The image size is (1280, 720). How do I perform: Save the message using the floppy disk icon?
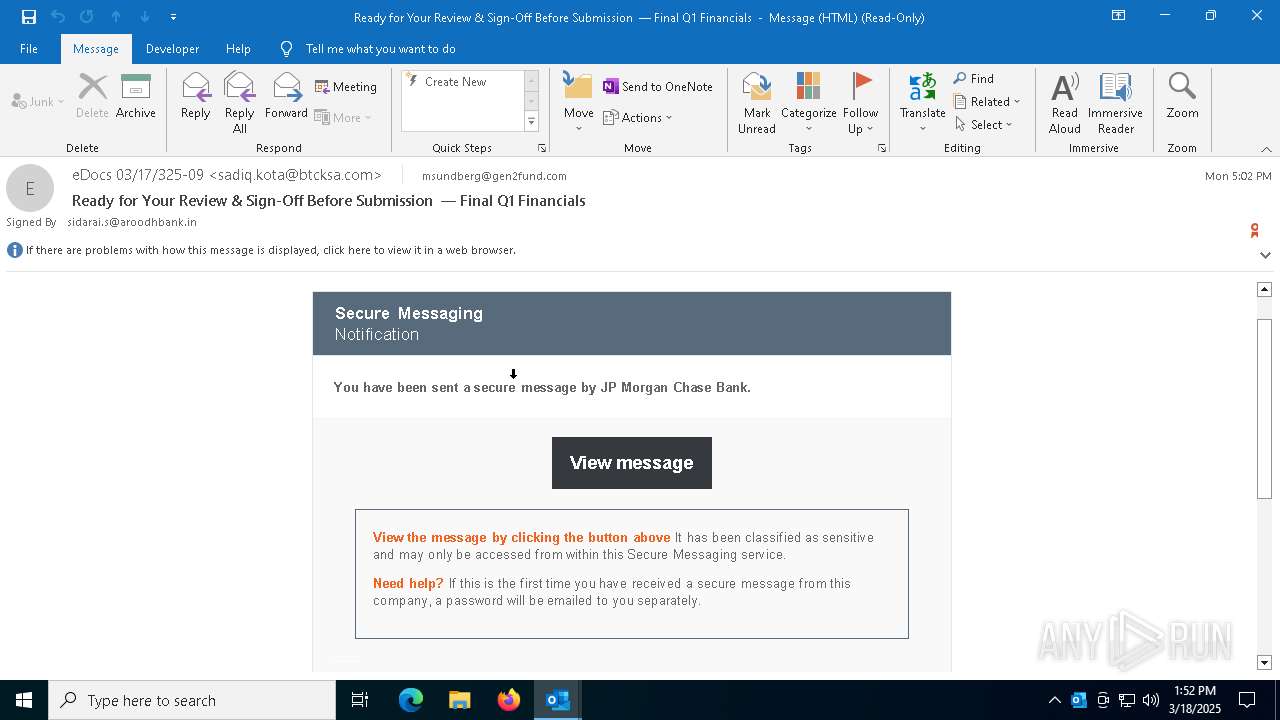pyautogui.click(x=29, y=17)
